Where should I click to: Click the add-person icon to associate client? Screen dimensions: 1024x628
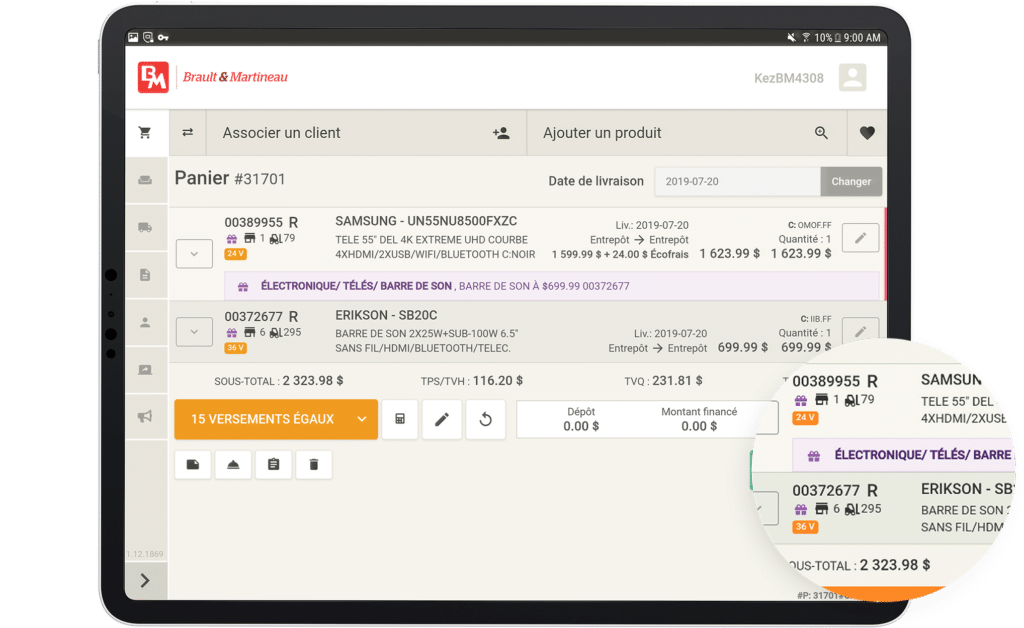click(501, 133)
